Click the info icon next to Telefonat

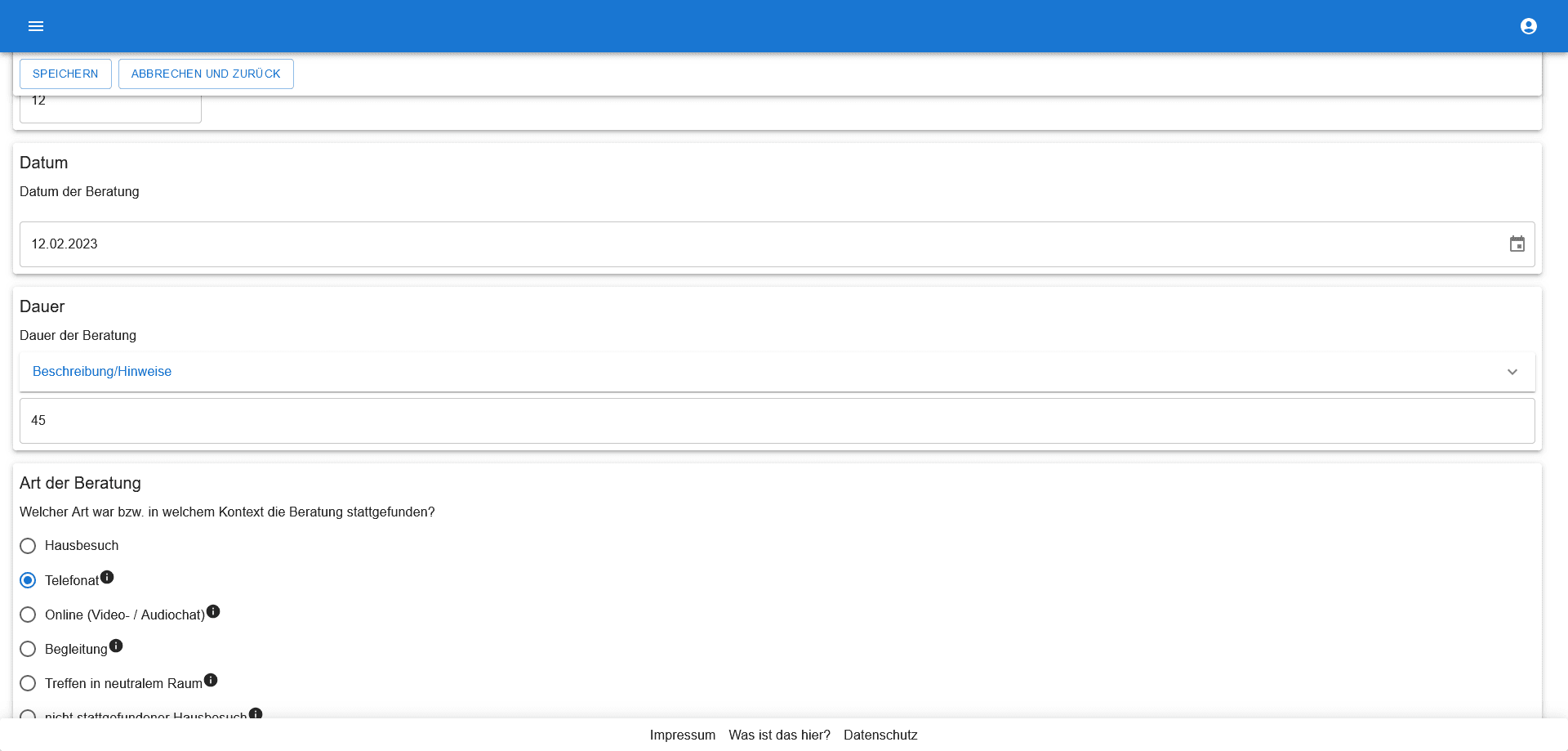tap(107, 575)
